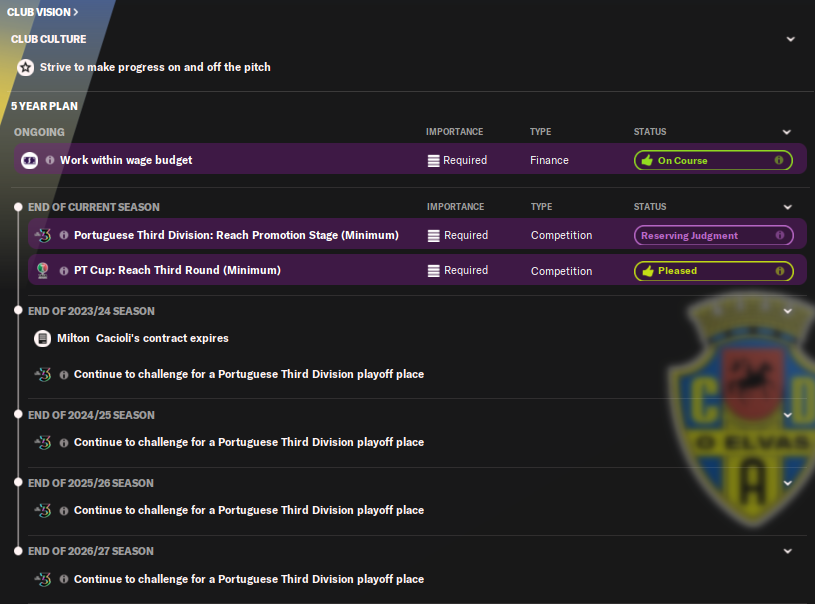Open the Club Vision header link
Image resolution: width=815 pixels, height=604 pixels.
[x=43, y=12]
